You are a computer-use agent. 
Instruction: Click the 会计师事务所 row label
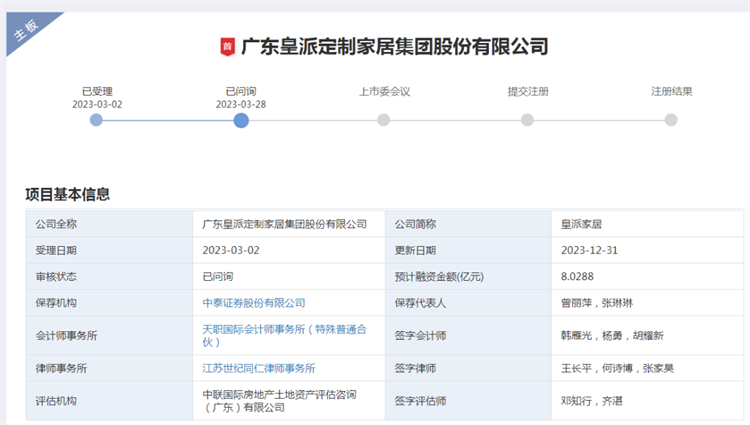coord(66,336)
